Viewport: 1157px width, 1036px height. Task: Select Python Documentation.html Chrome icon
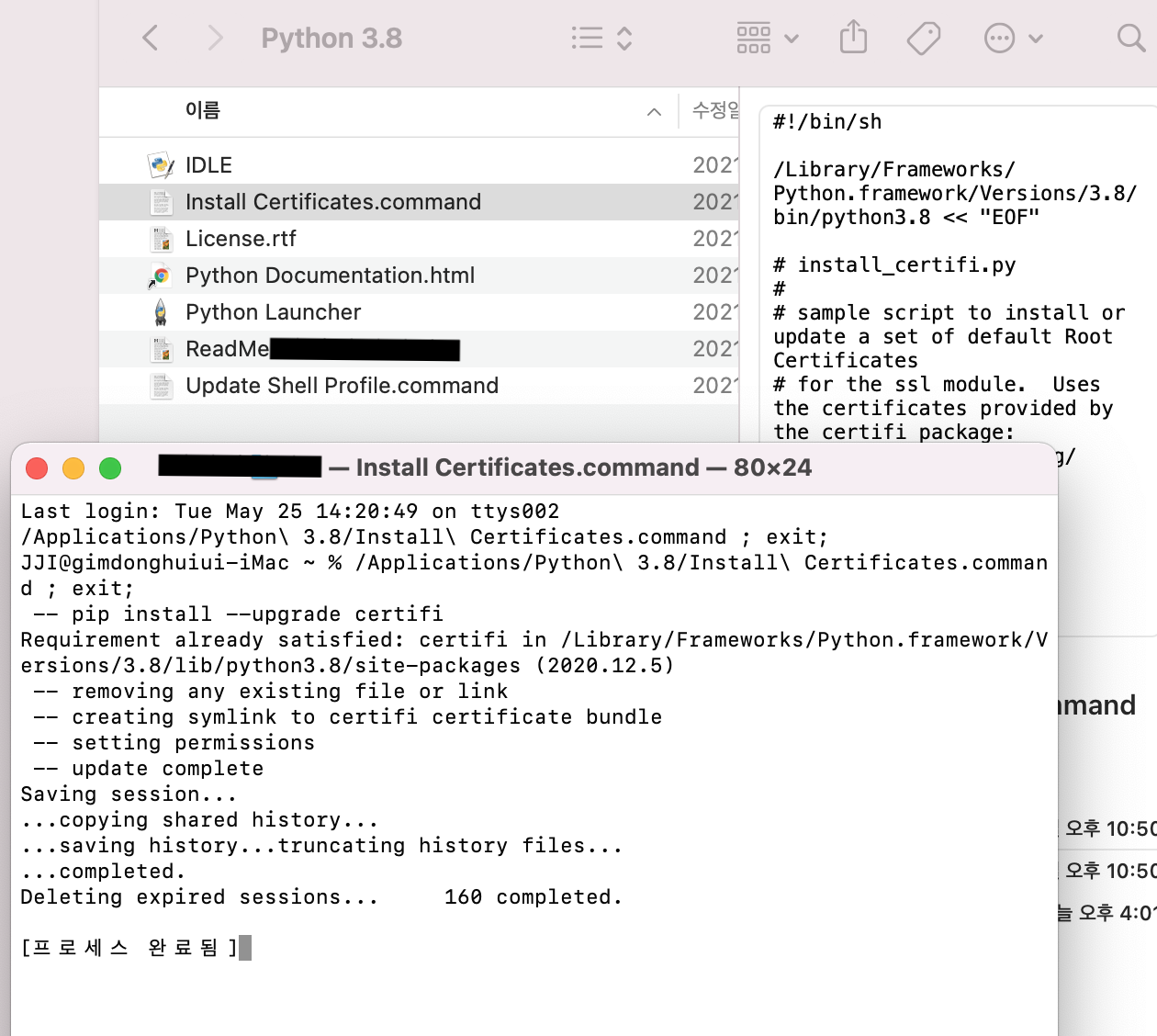click(161, 276)
